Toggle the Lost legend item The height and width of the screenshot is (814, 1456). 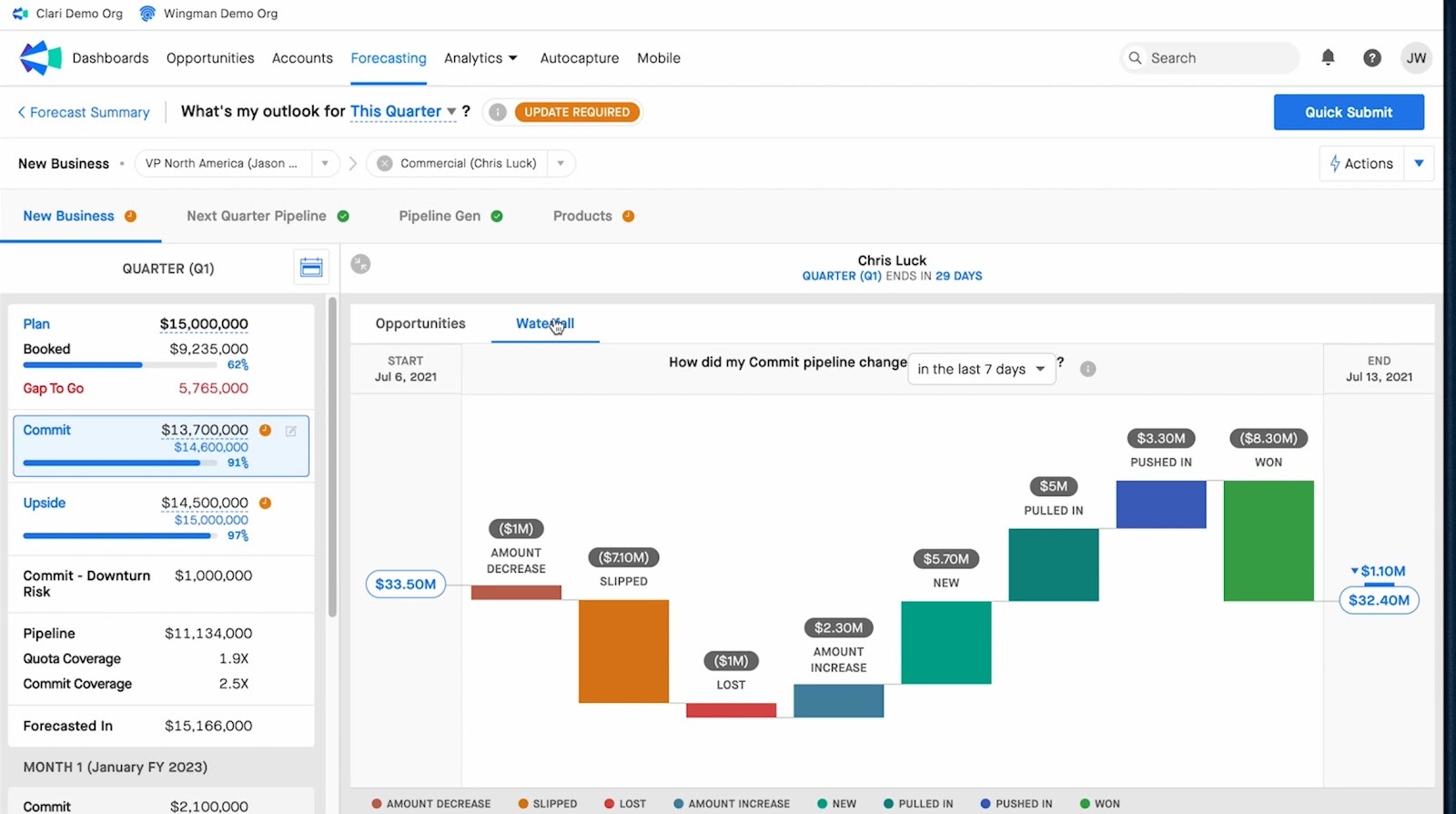(x=625, y=804)
